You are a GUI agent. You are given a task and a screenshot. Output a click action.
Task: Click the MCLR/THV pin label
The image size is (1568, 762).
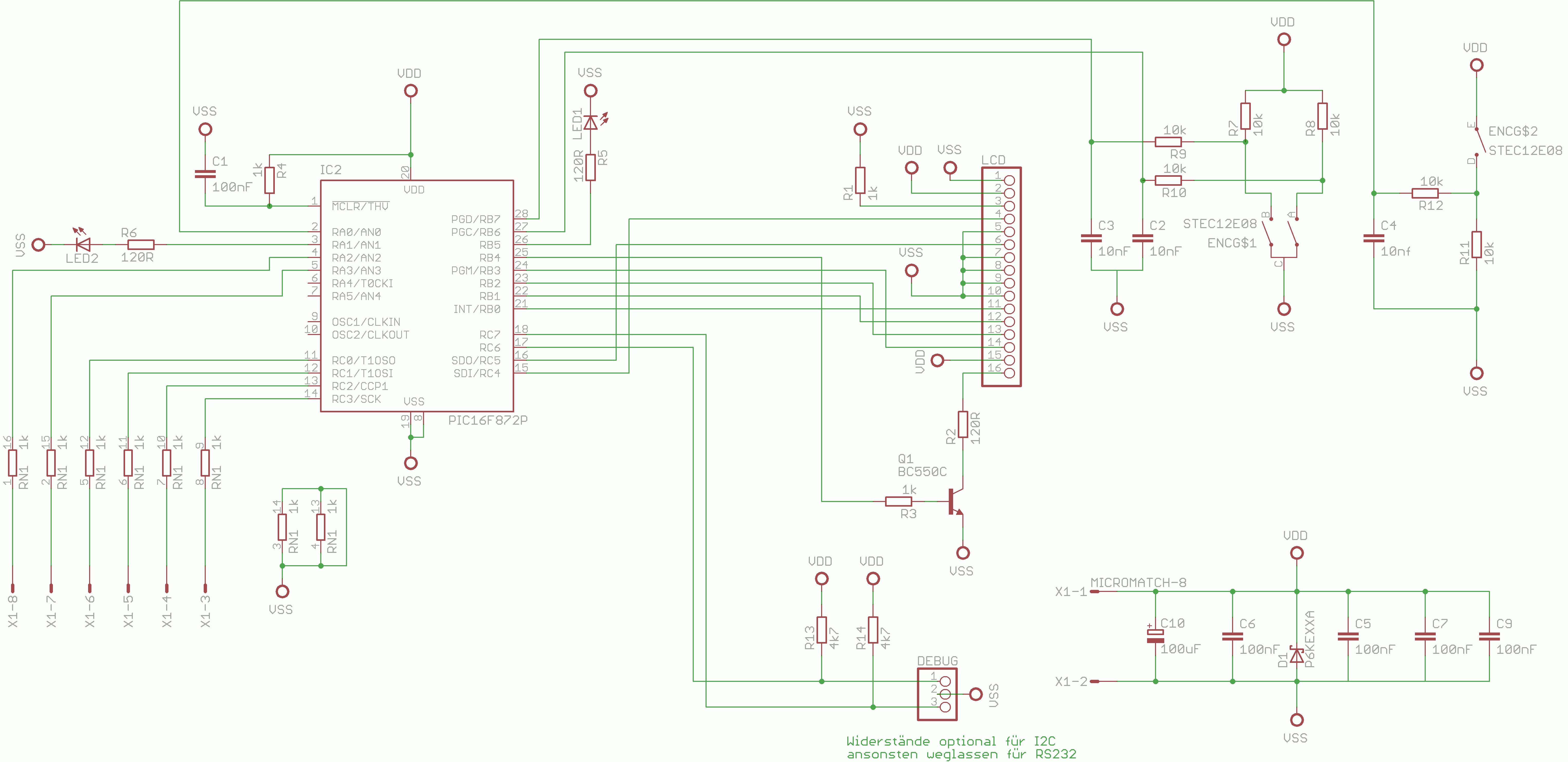click(x=360, y=206)
